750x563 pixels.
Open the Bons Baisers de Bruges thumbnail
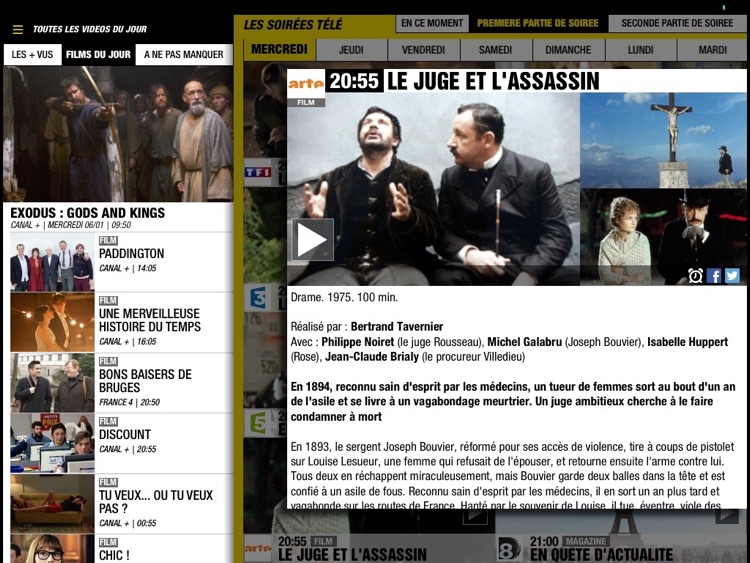(52, 383)
